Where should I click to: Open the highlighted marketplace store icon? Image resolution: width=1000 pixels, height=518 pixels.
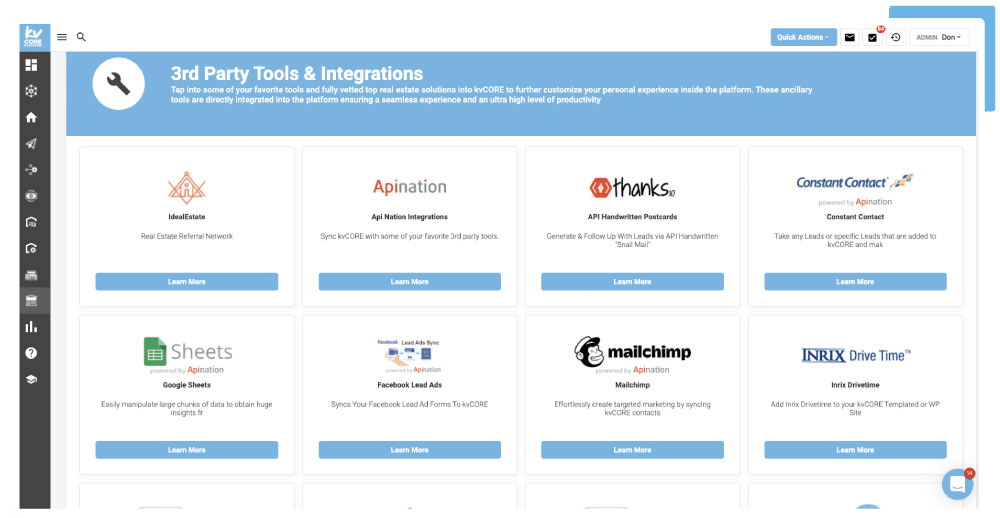click(x=31, y=301)
